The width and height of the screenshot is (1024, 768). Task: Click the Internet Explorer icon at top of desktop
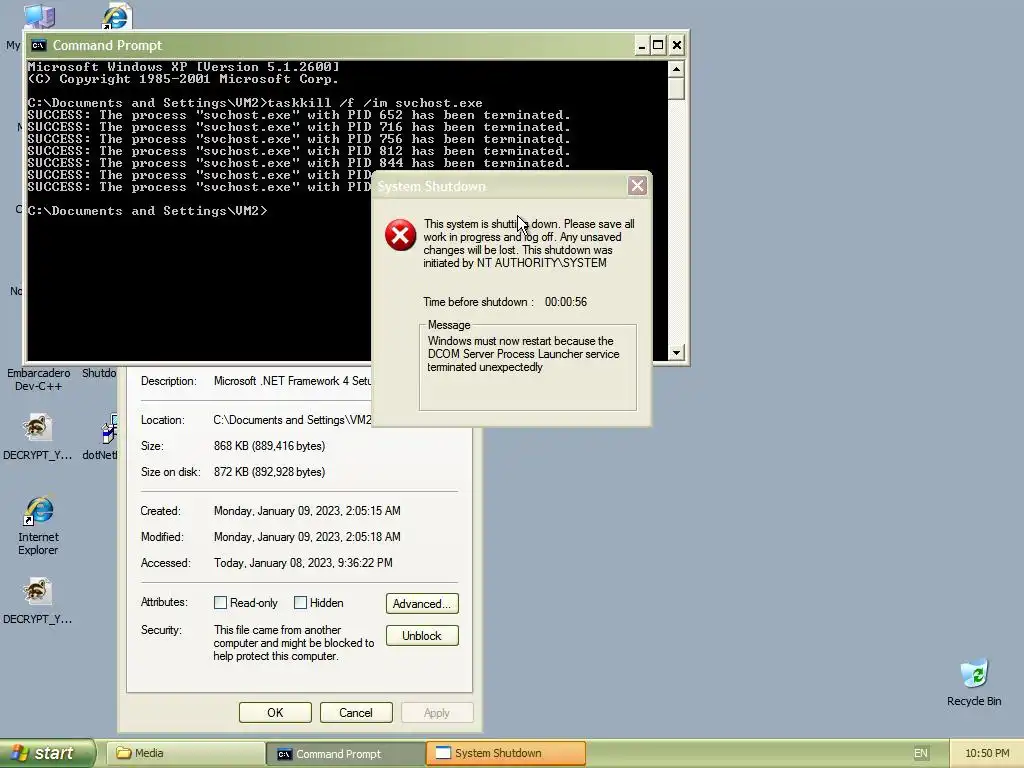tap(117, 16)
